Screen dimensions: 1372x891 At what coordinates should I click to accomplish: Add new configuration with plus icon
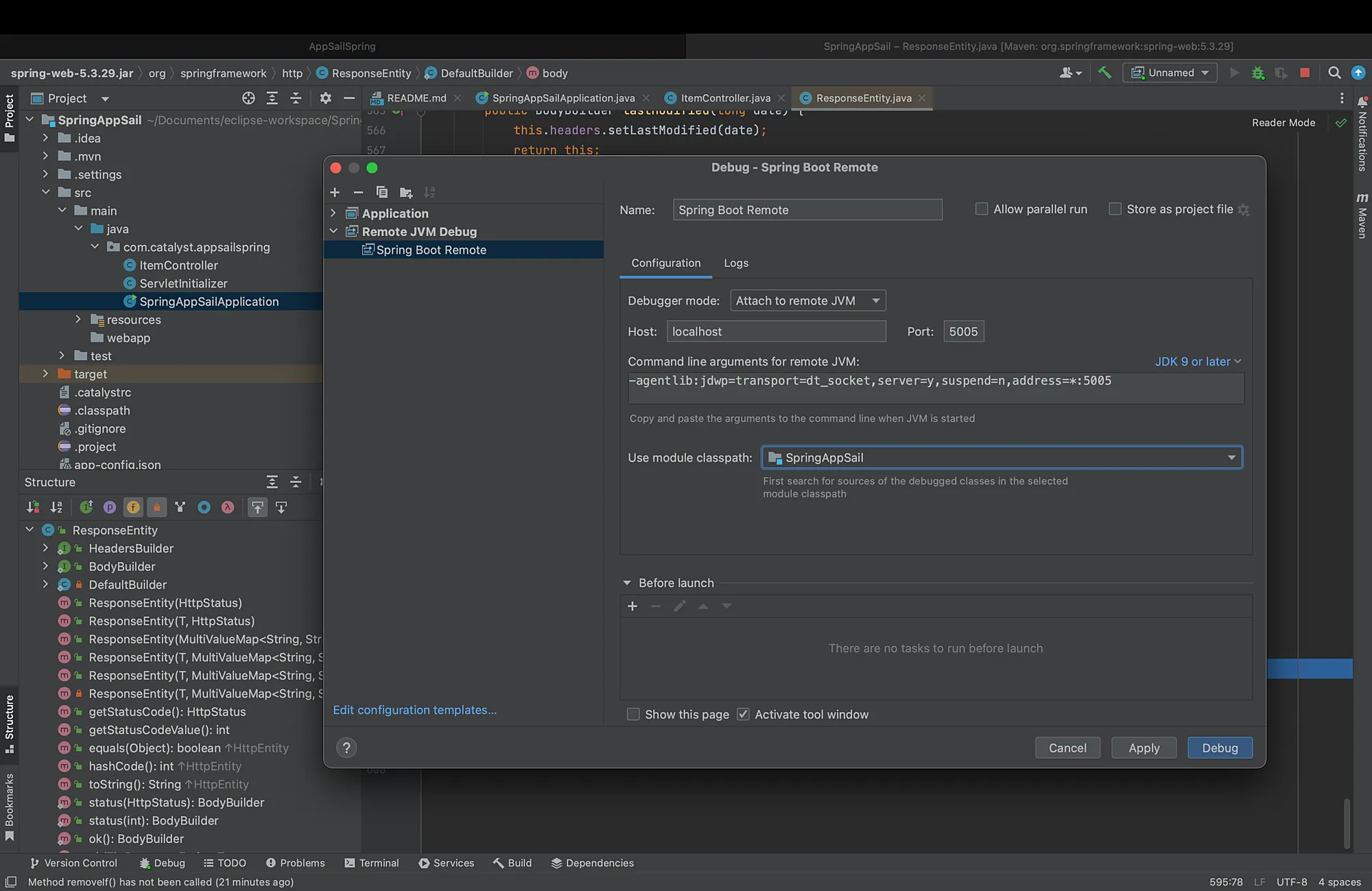(x=335, y=192)
